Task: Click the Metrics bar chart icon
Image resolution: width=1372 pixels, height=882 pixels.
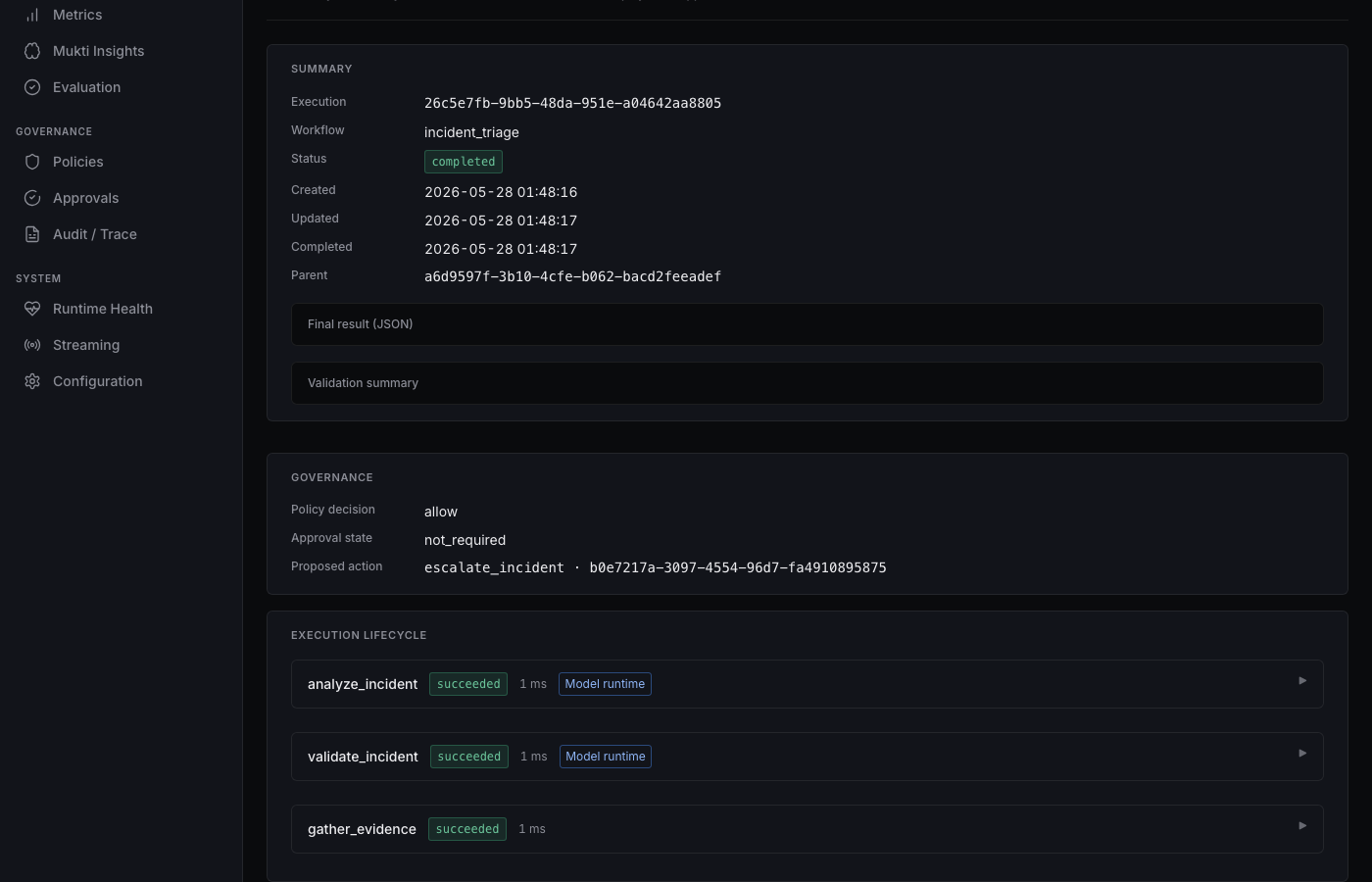Action: [x=32, y=15]
